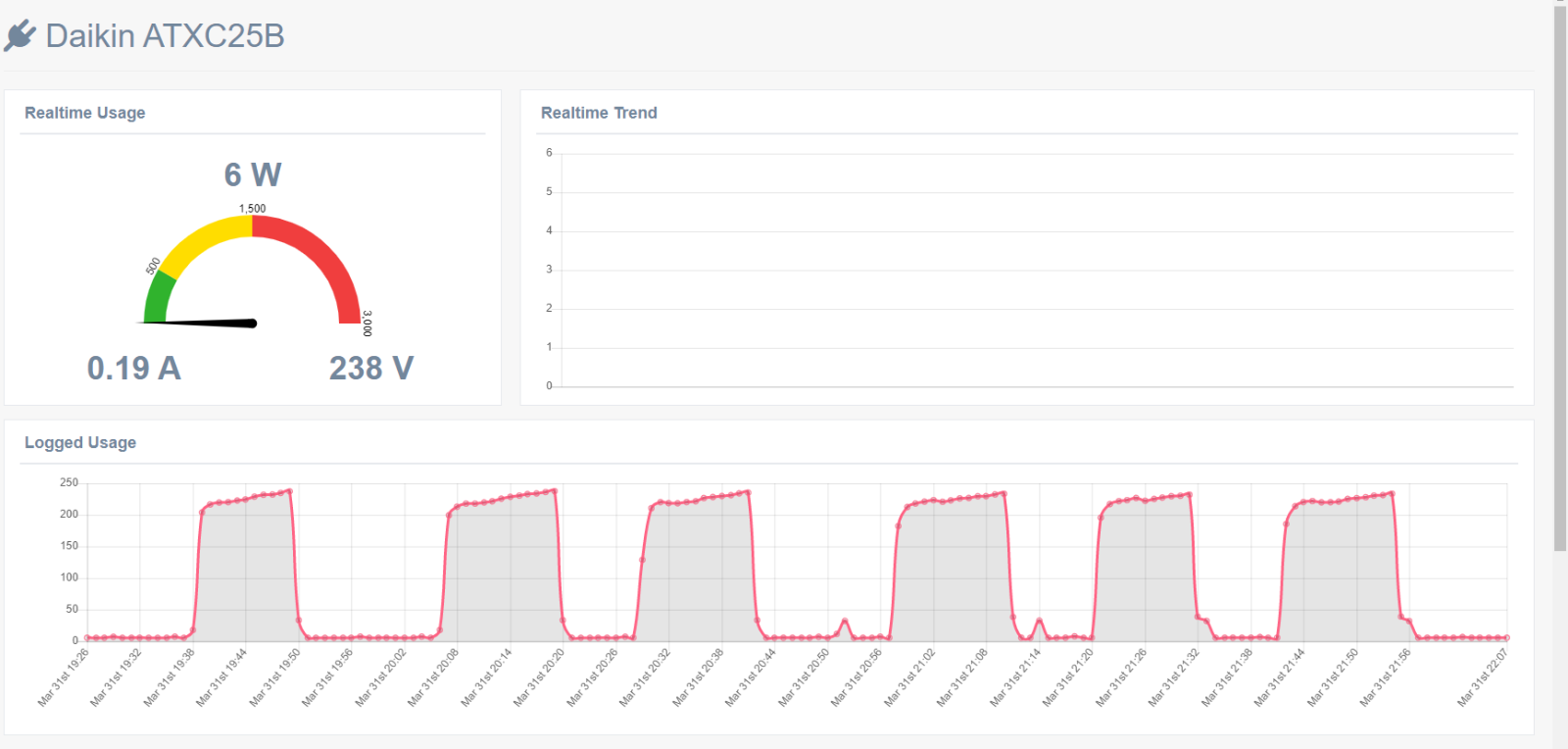Viewport: 1568px width, 749px height.
Task: Click the 500 label on the gauge
Action: 153,266
